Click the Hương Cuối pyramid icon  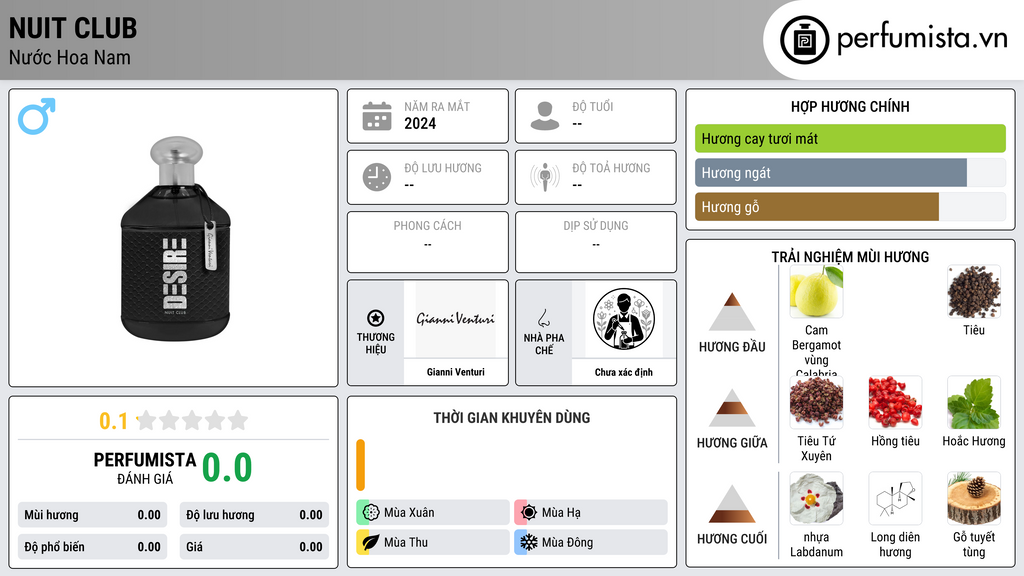click(x=732, y=504)
